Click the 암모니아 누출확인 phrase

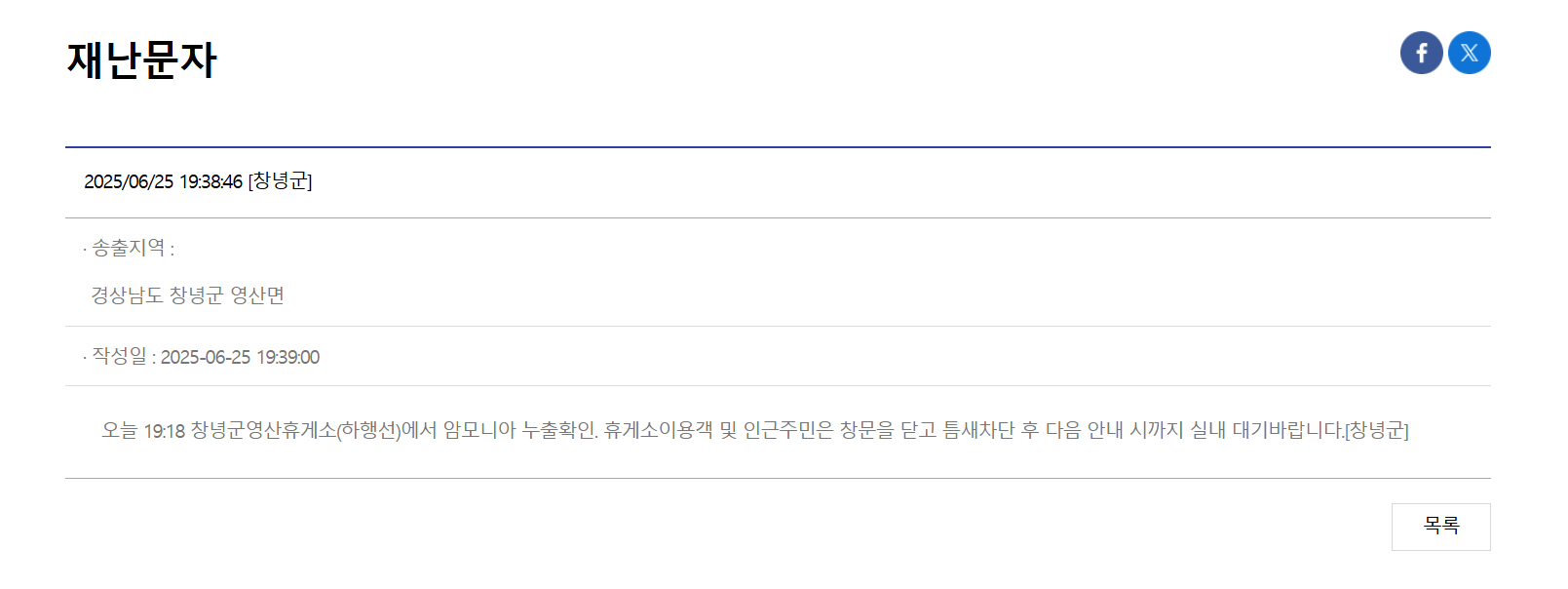[519, 430]
